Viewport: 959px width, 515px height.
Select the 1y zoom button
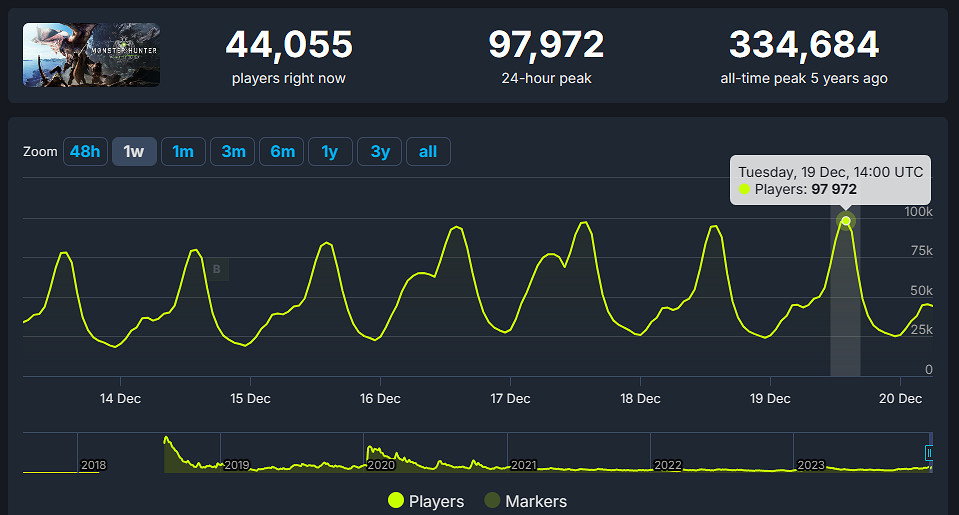[330, 152]
